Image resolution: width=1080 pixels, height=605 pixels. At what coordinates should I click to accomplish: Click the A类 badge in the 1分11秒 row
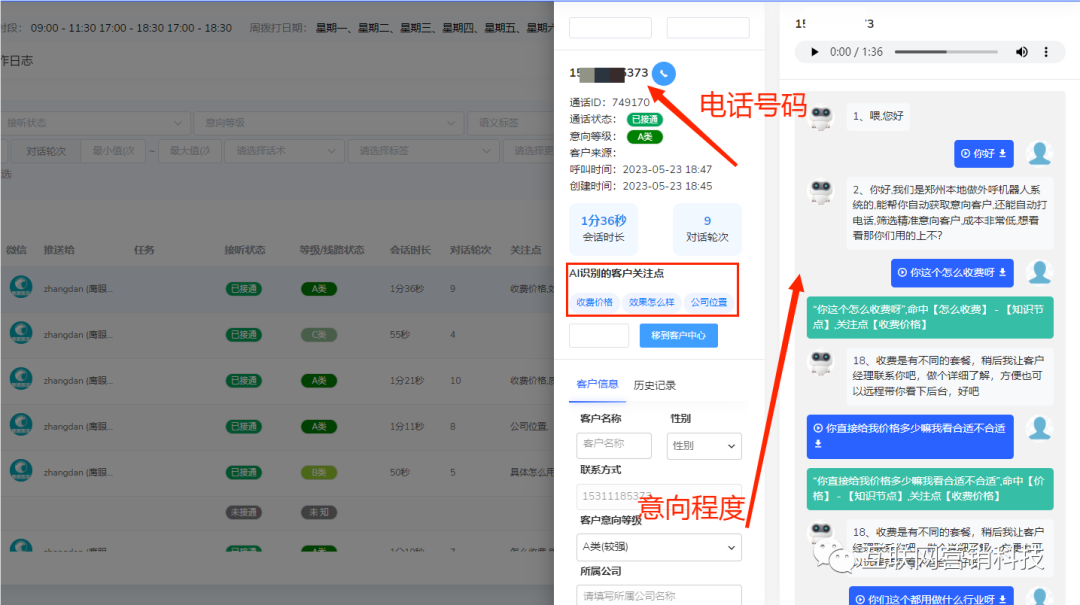pyautogui.click(x=319, y=427)
